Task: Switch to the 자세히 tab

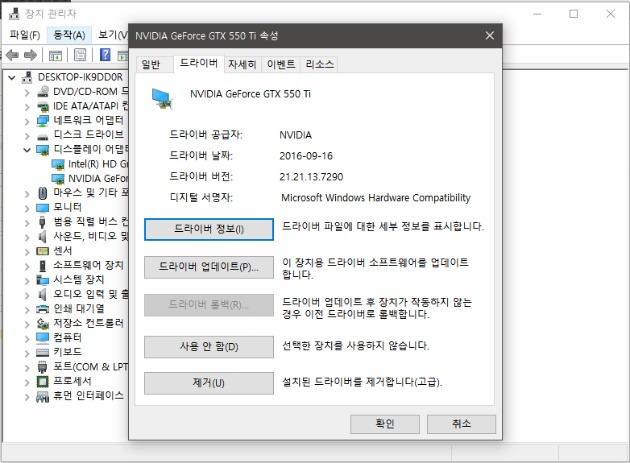Action: pyautogui.click(x=242, y=64)
